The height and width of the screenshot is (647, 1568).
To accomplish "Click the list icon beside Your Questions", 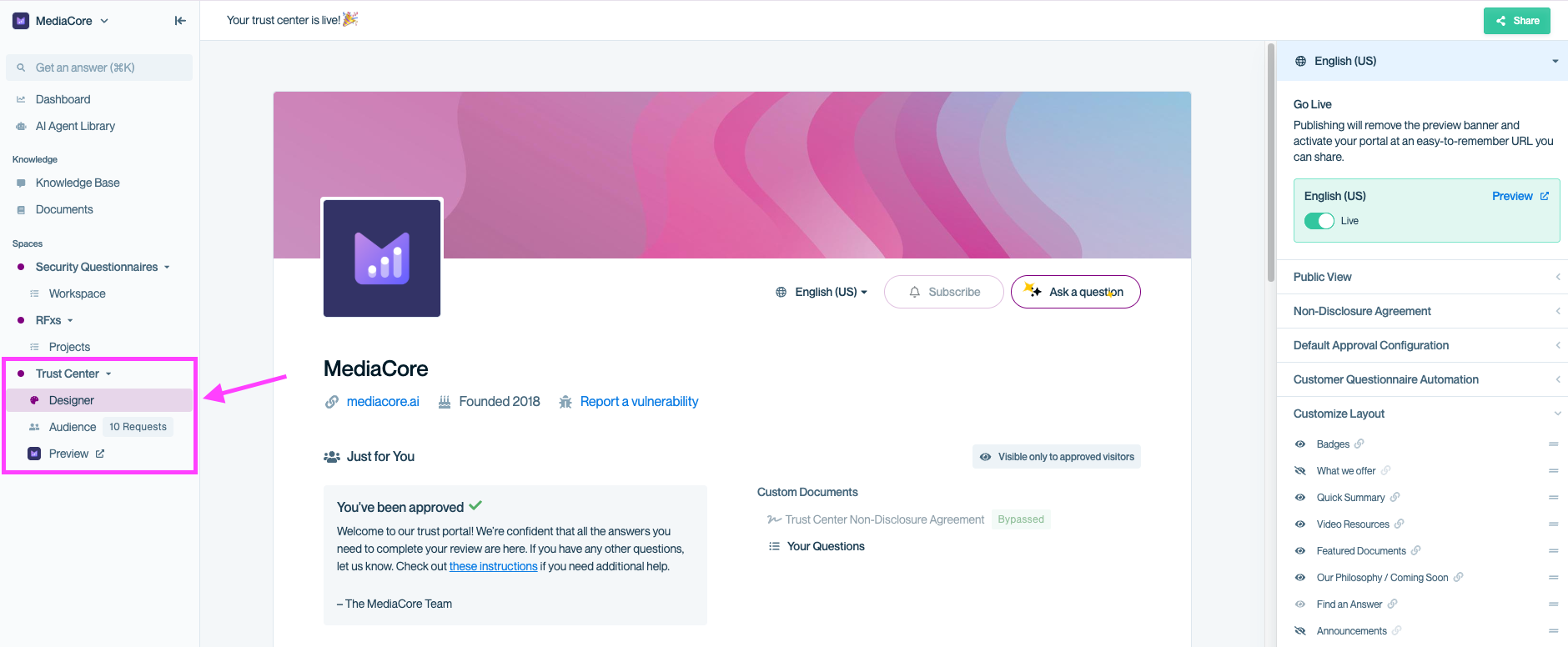I will point(774,546).
